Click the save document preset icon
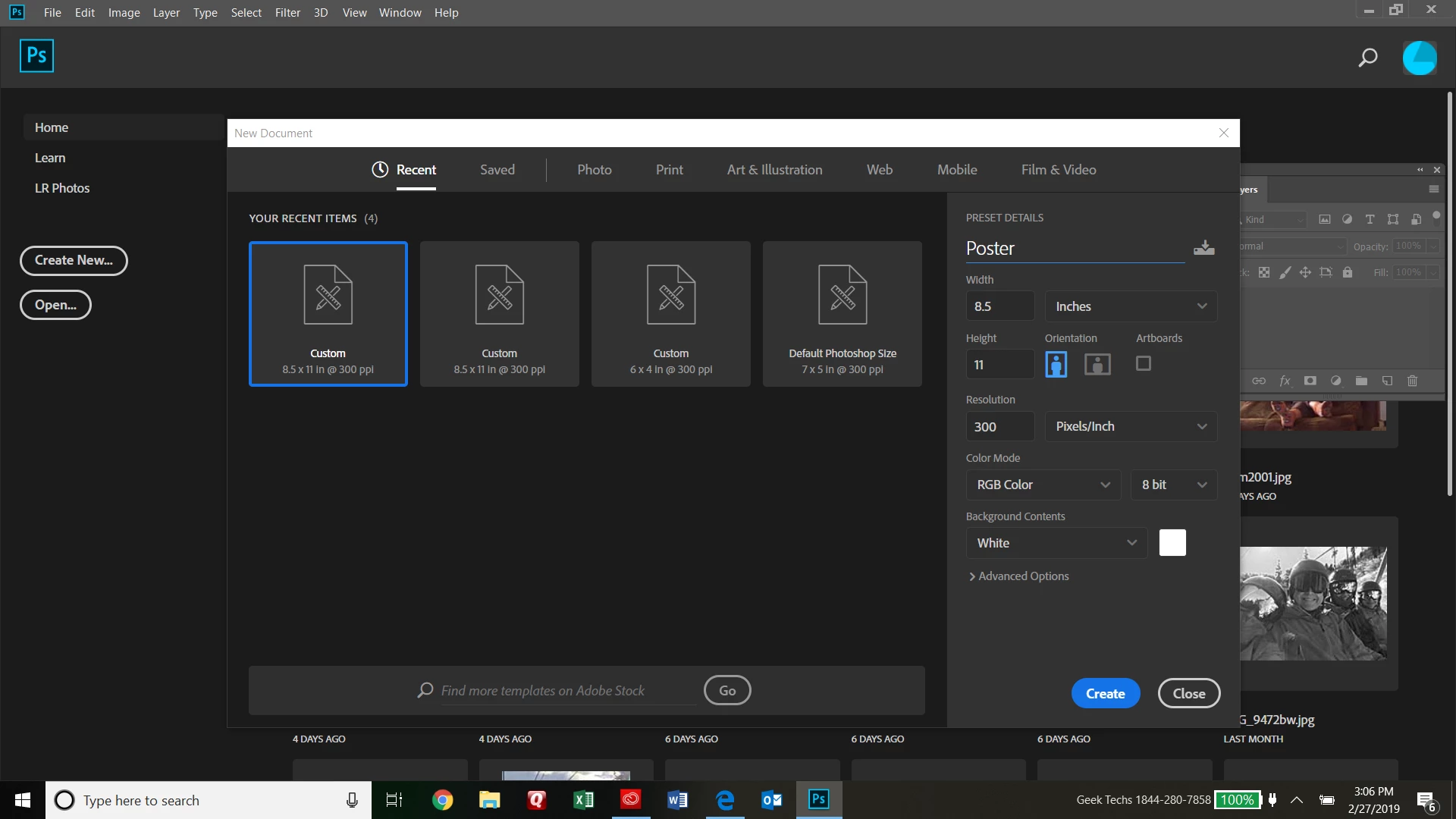The image size is (1456, 819). (x=1203, y=248)
